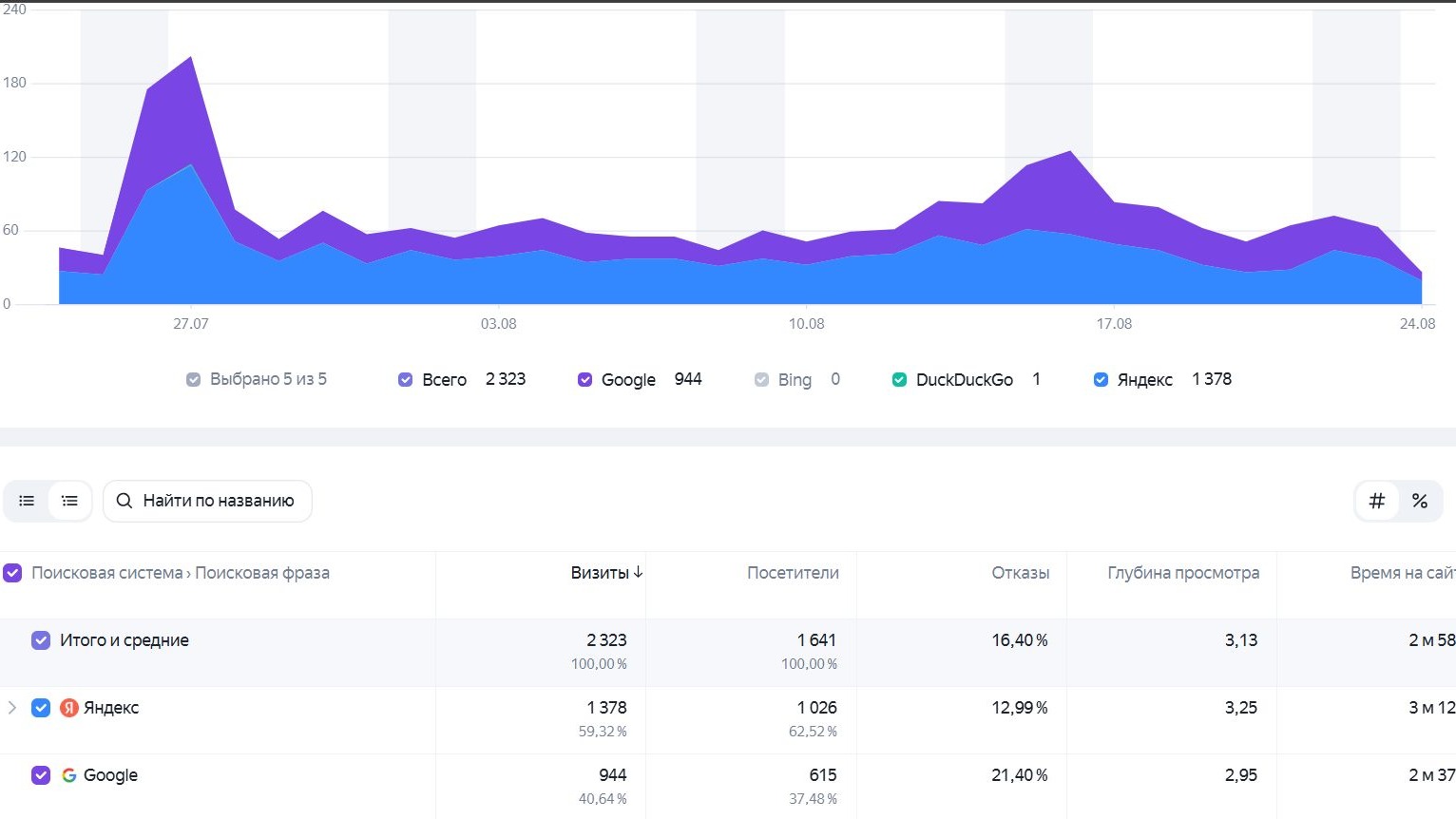Click the Google row name

[x=110, y=775]
